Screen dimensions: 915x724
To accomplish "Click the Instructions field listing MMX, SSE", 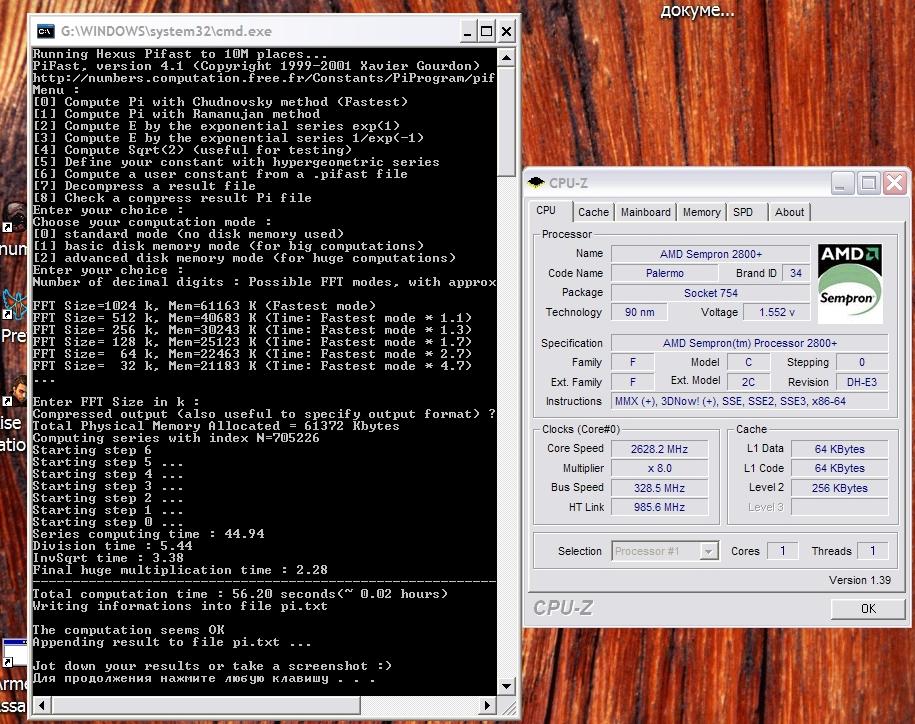I will (x=749, y=401).
